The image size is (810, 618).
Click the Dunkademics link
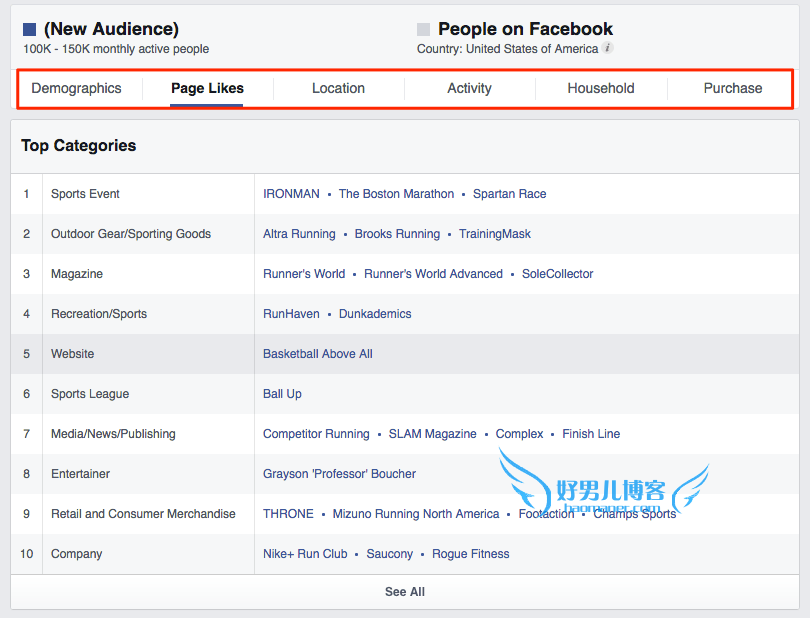(375, 314)
